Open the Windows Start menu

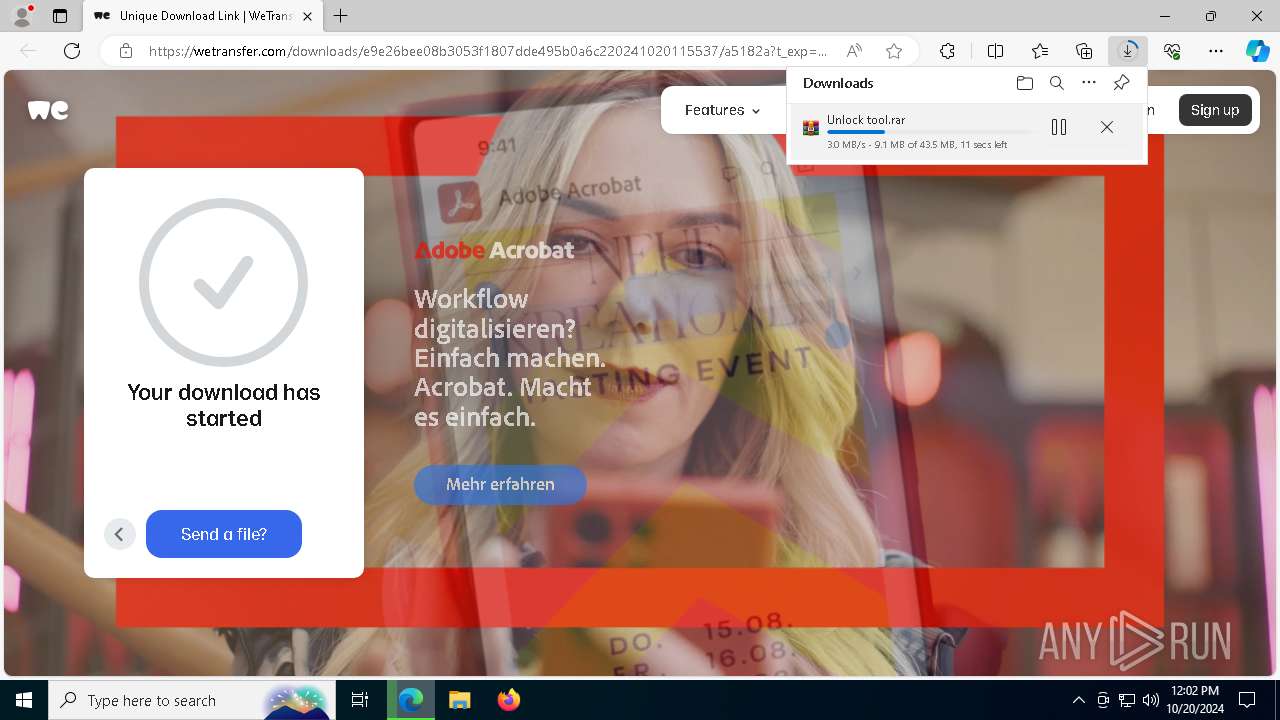pyautogui.click(x=24, y=700)
